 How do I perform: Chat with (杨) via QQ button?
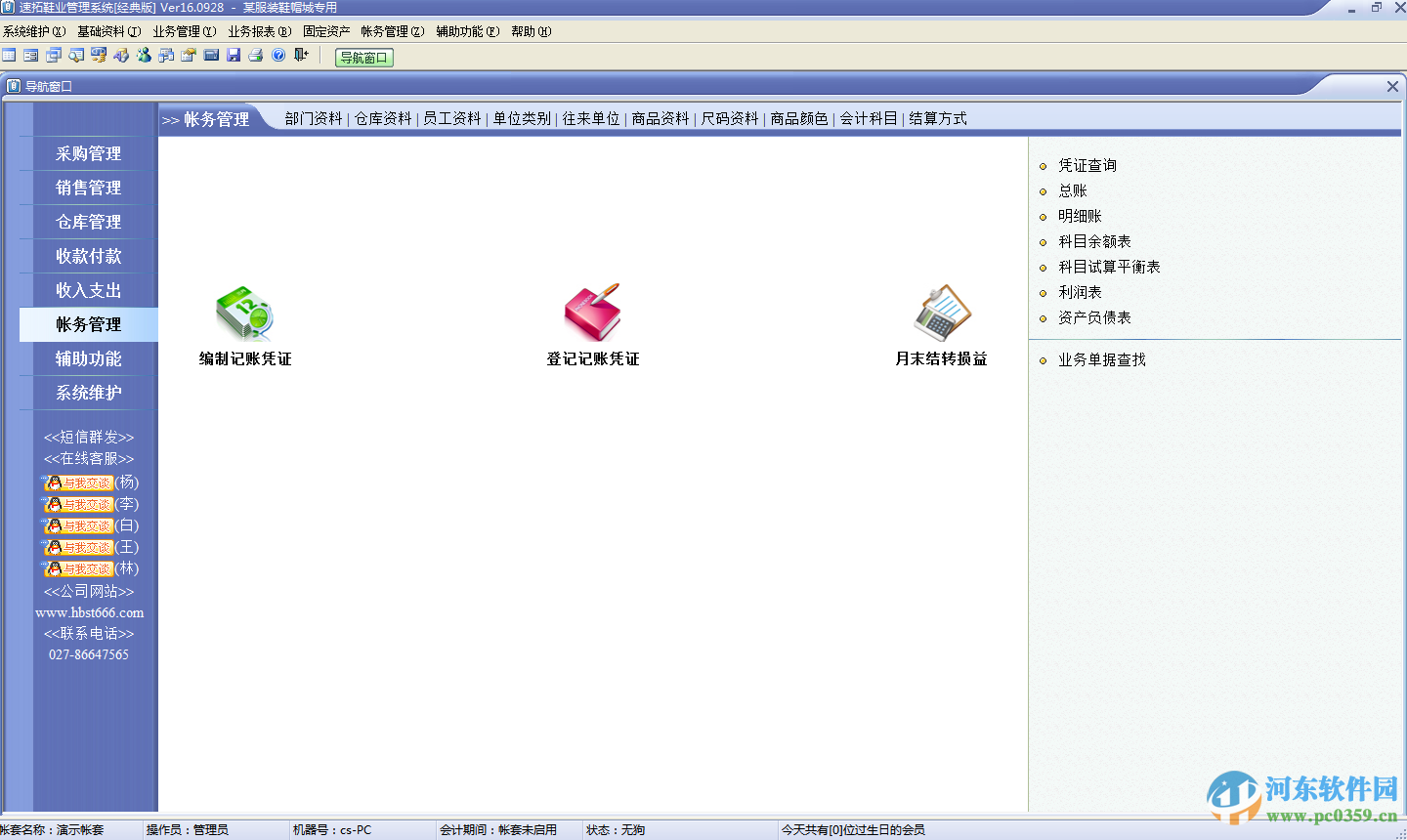(x=78, y=483)
